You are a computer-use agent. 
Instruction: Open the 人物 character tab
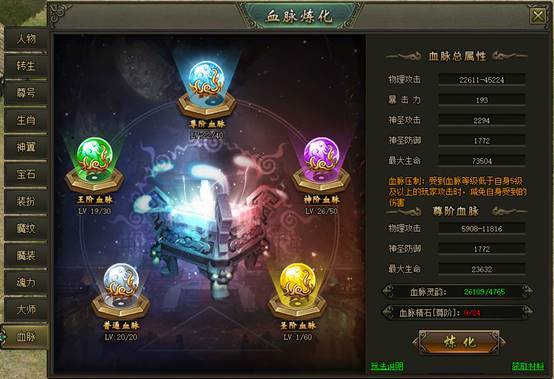[x=26, y=39]
